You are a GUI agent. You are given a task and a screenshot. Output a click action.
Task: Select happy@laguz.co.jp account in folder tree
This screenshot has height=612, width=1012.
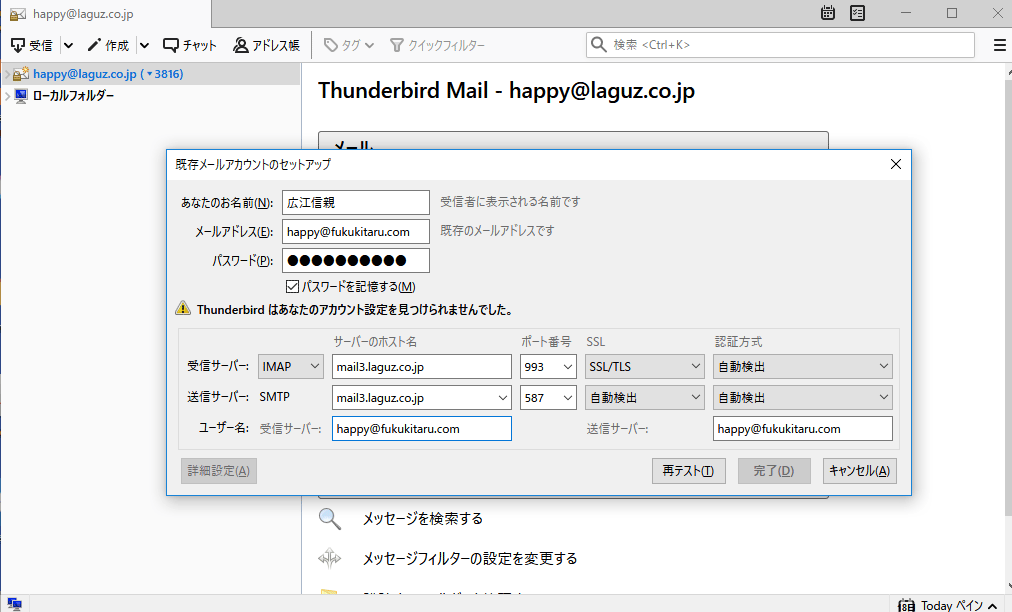coord(108,74)
